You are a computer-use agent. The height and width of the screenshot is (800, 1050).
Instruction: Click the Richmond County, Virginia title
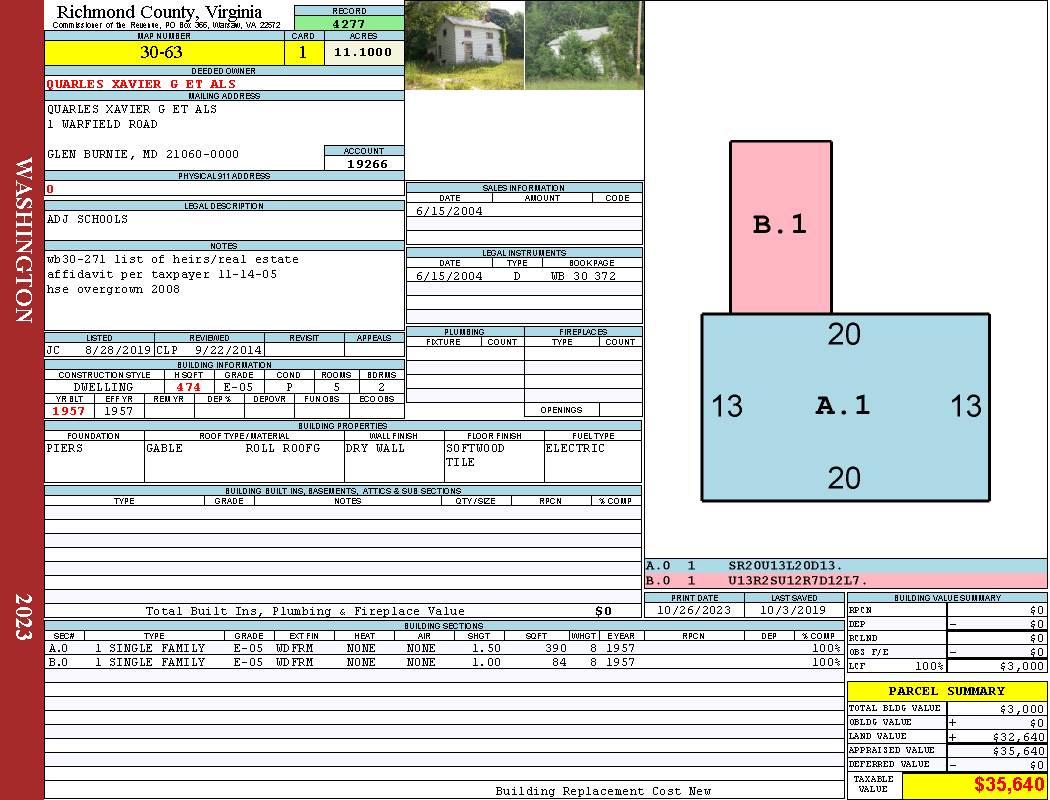click(159, 12)
